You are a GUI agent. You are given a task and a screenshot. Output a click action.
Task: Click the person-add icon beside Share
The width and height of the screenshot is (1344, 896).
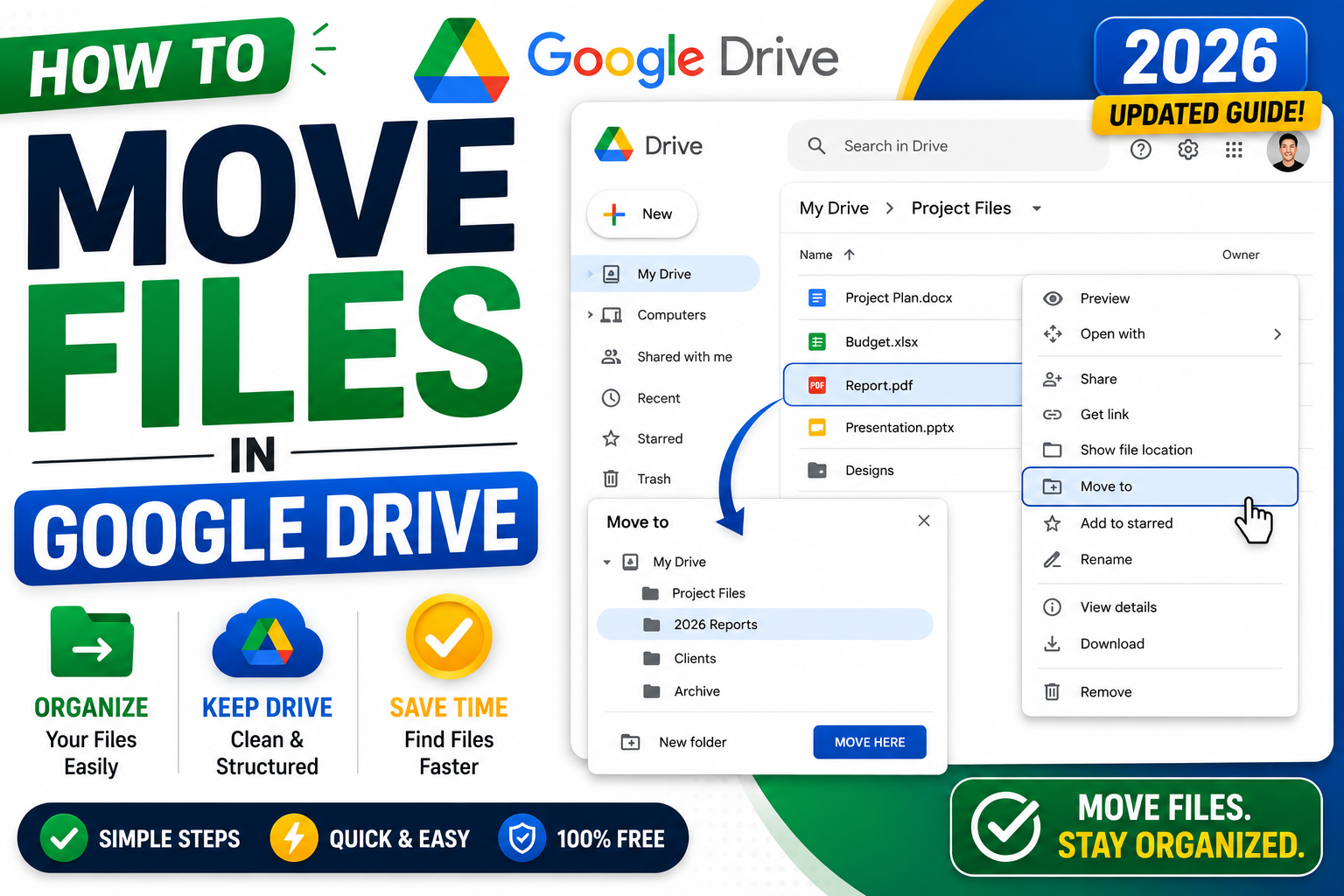coord(1053,379)
